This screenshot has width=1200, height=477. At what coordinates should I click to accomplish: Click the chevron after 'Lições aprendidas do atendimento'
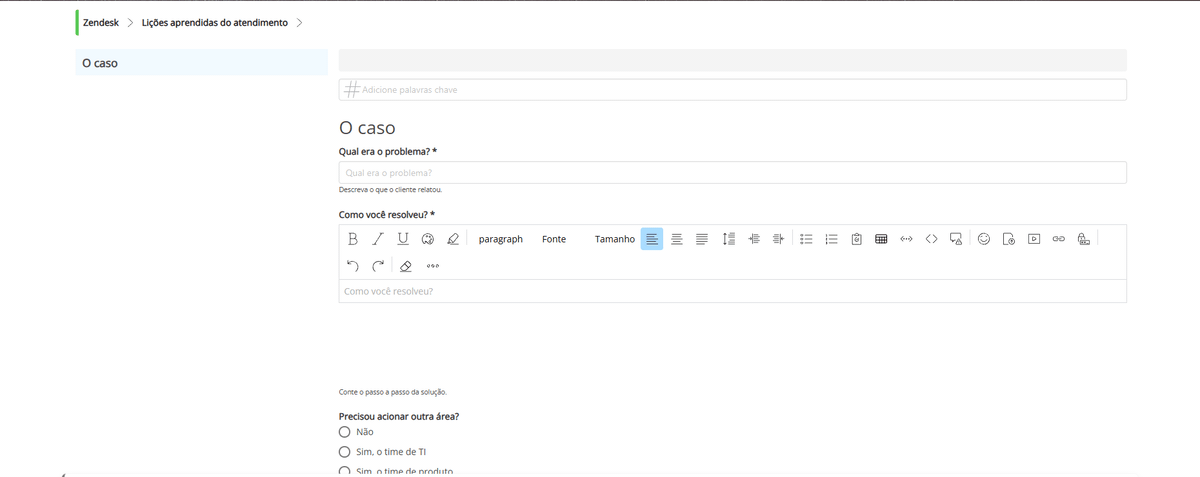click(300, 22)
